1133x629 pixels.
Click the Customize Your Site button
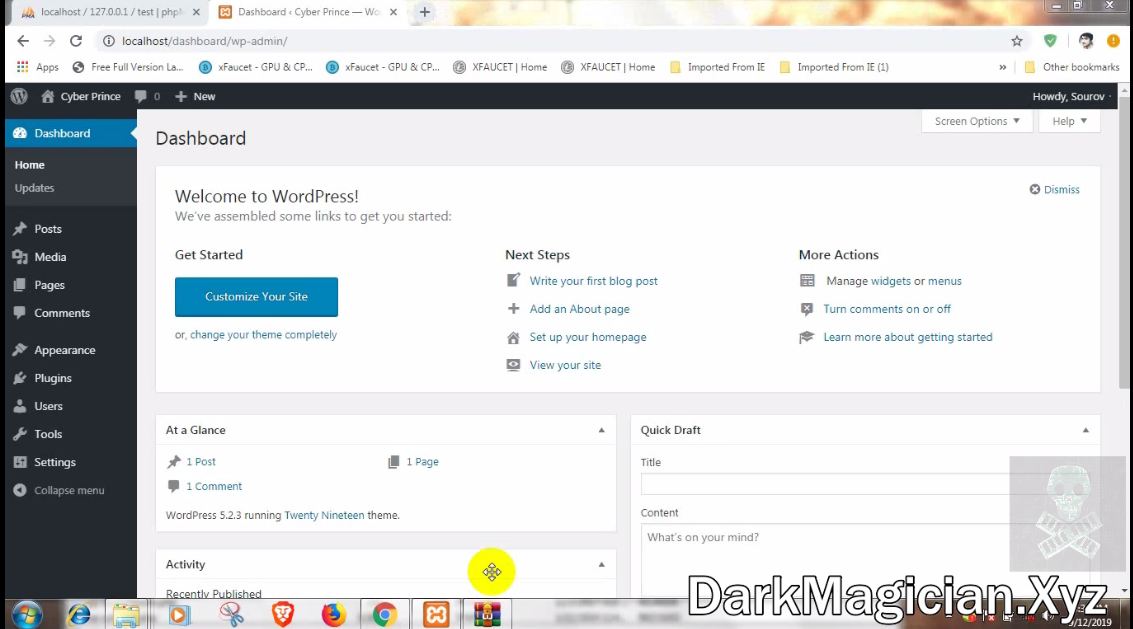[x=256, y=296]
